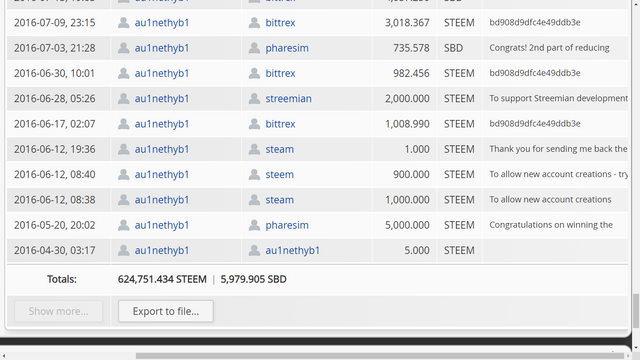This screenshot has width=640, height=360.
Task: Click sender avatar icon in 2016-06-28 row
Action: tap(124, 99)
